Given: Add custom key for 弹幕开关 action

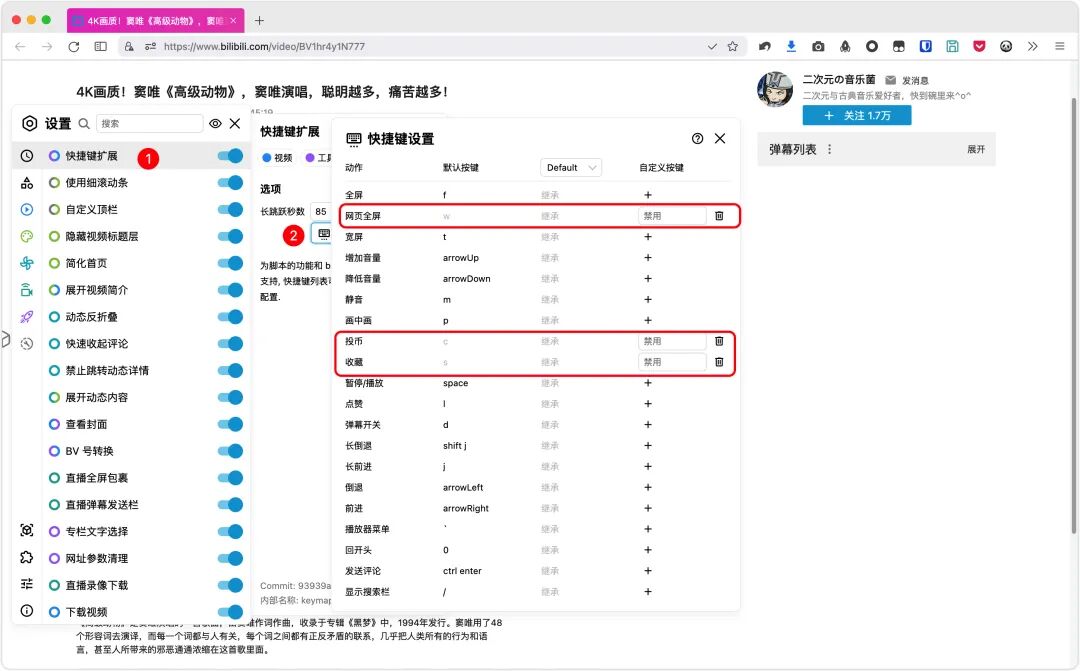Looking at the screenshot, I should coord(647,425).
